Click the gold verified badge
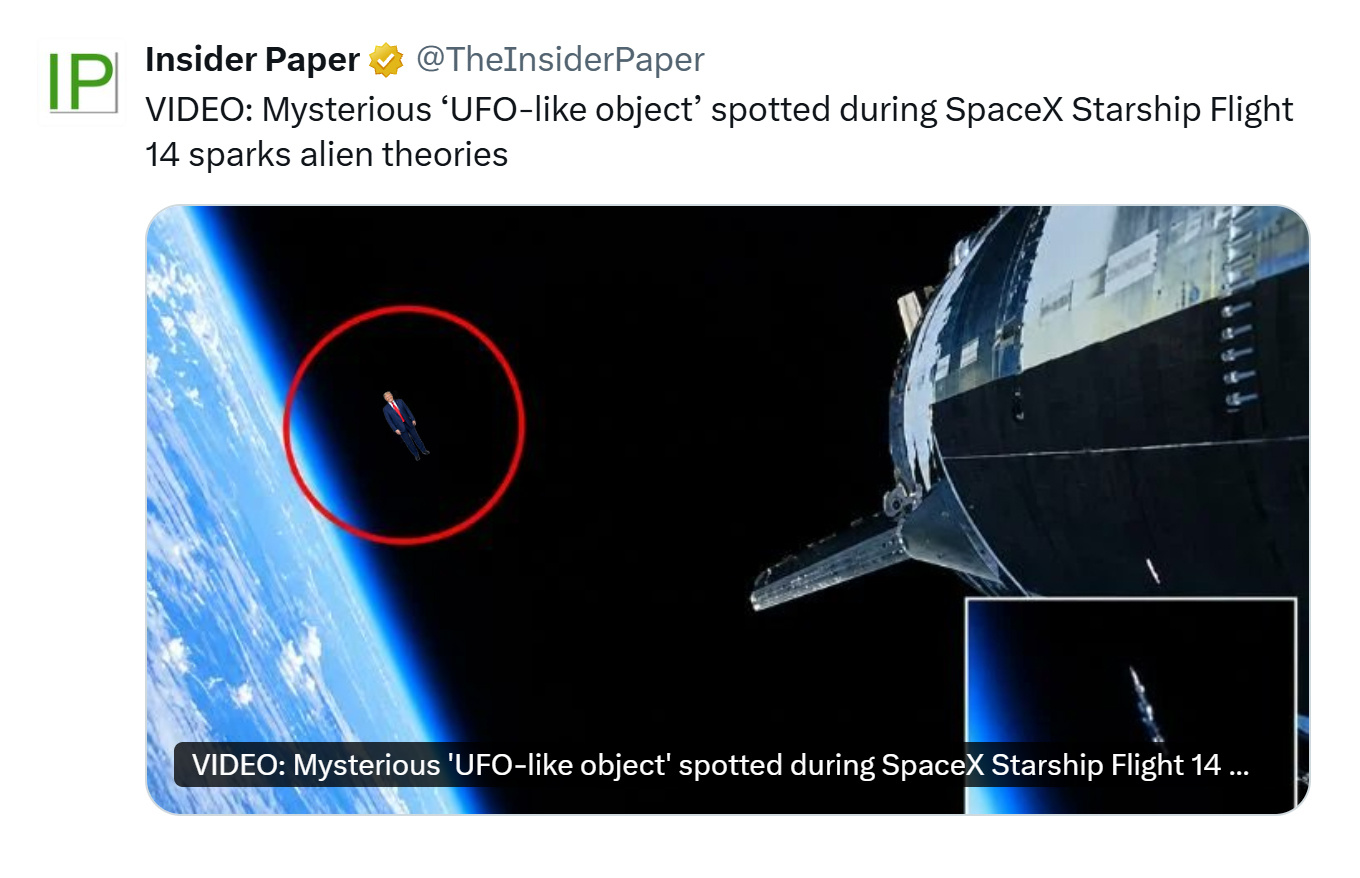 tap(386, 60)
